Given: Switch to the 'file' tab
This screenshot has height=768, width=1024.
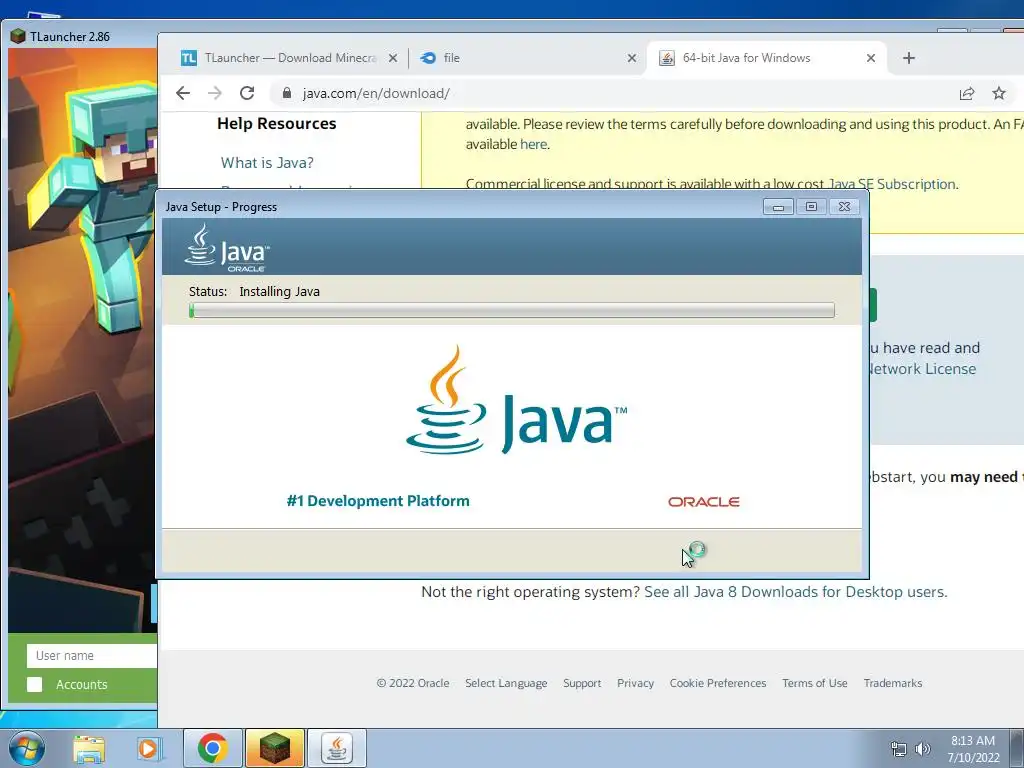Looking at the screenshot, I should pyautogui.click(x=527, y=58).
